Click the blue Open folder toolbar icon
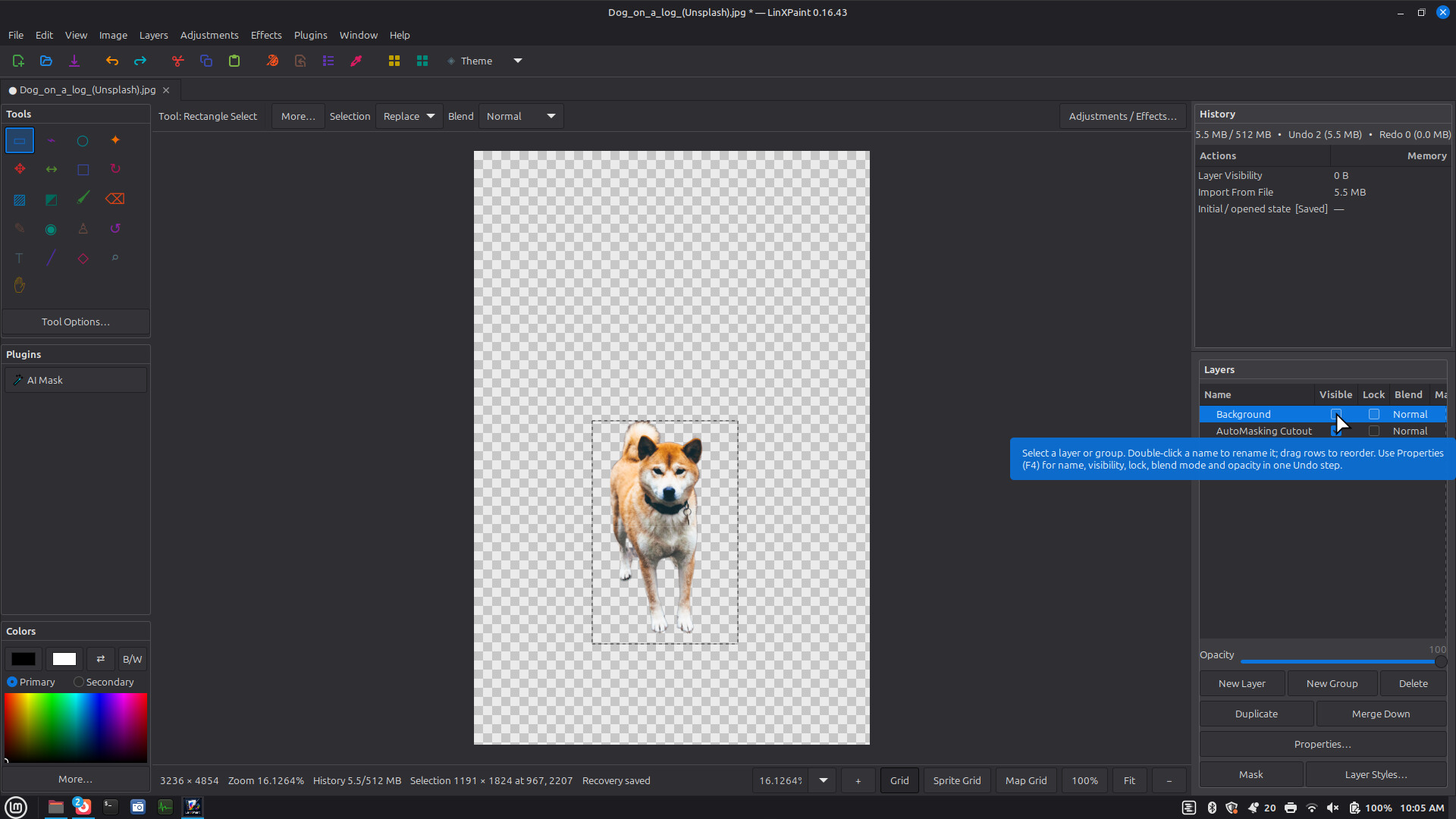This screenshot has height=819, width=1456. pos(46,61)
